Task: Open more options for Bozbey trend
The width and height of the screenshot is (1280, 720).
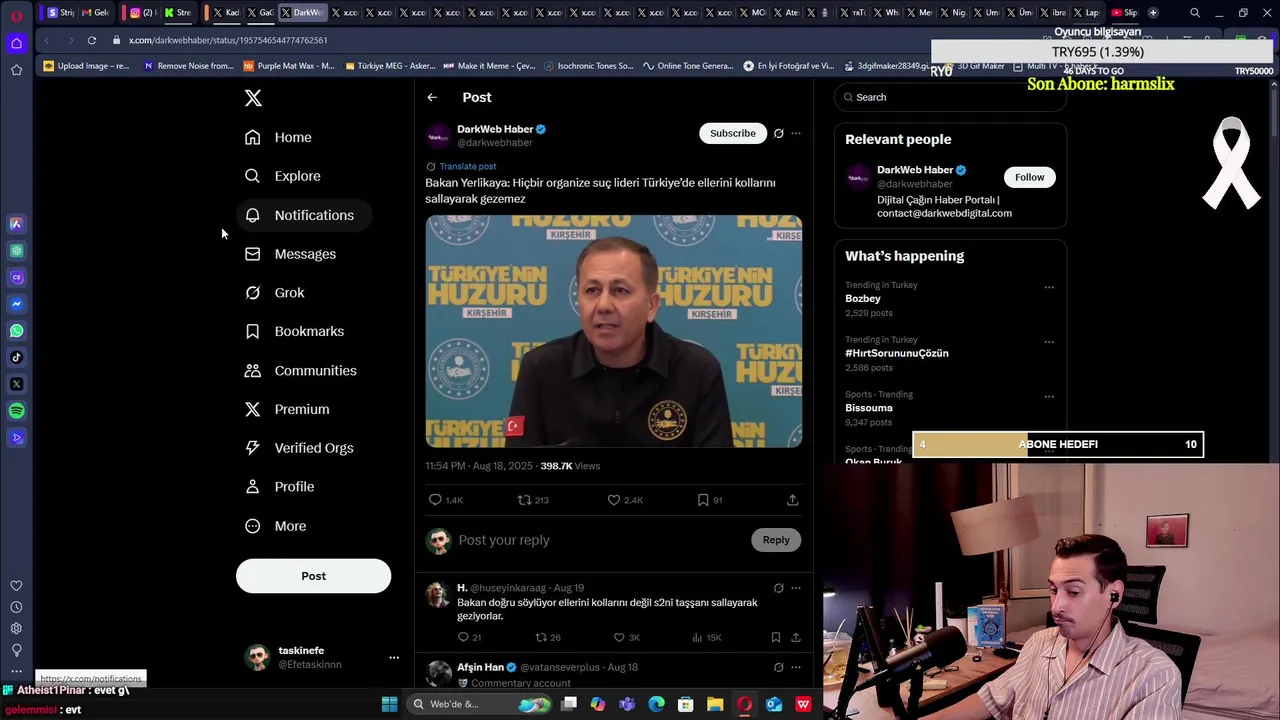Action: click(x=1049, y=287)
